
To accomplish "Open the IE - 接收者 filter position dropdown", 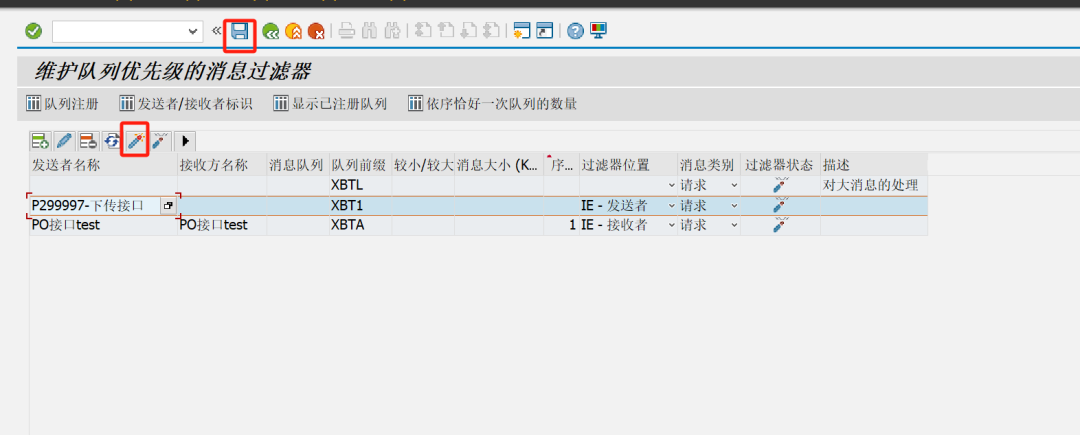I will [x=671, y=225].
